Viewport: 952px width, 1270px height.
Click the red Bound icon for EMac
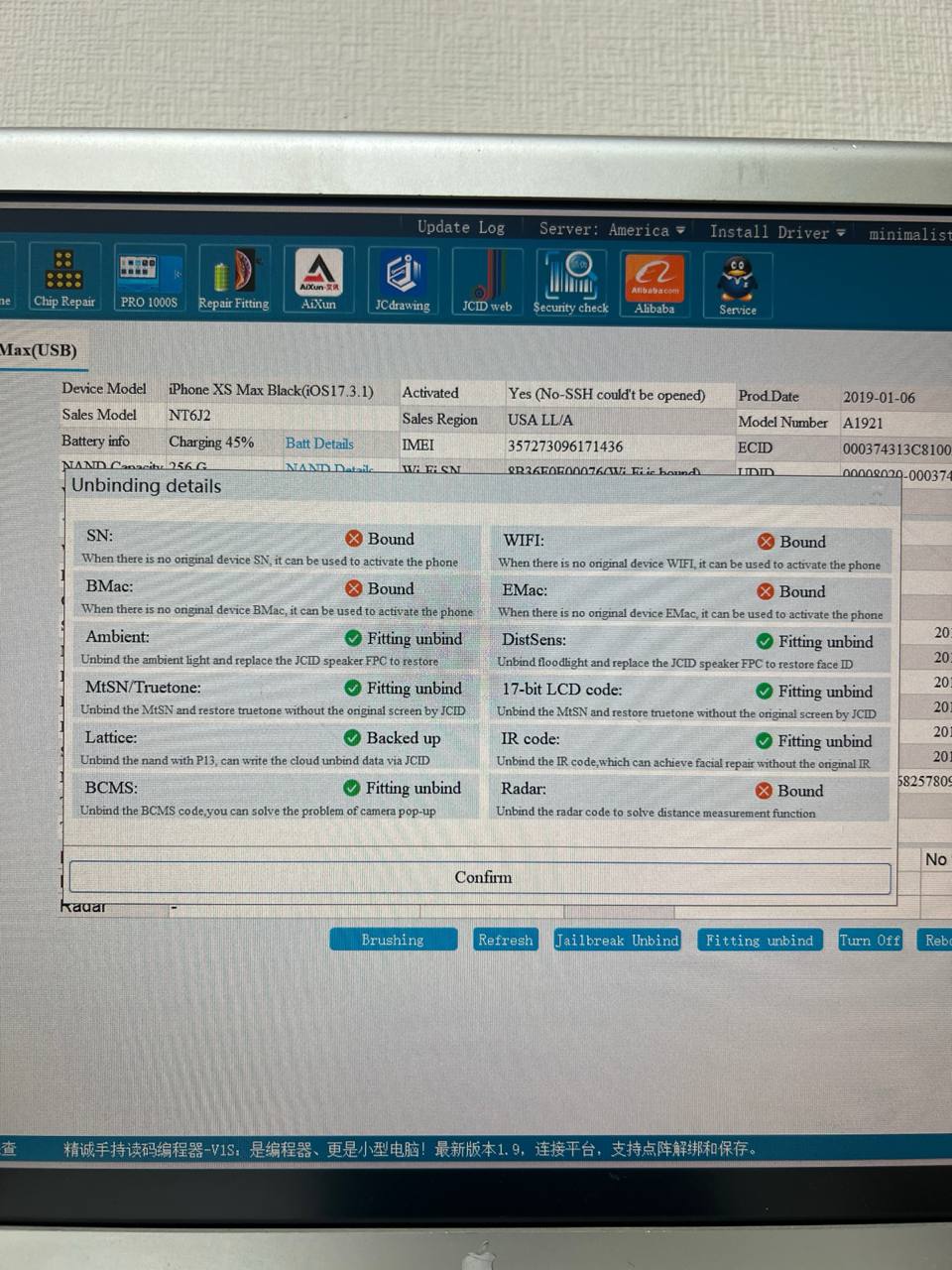[x=765, y=591]
